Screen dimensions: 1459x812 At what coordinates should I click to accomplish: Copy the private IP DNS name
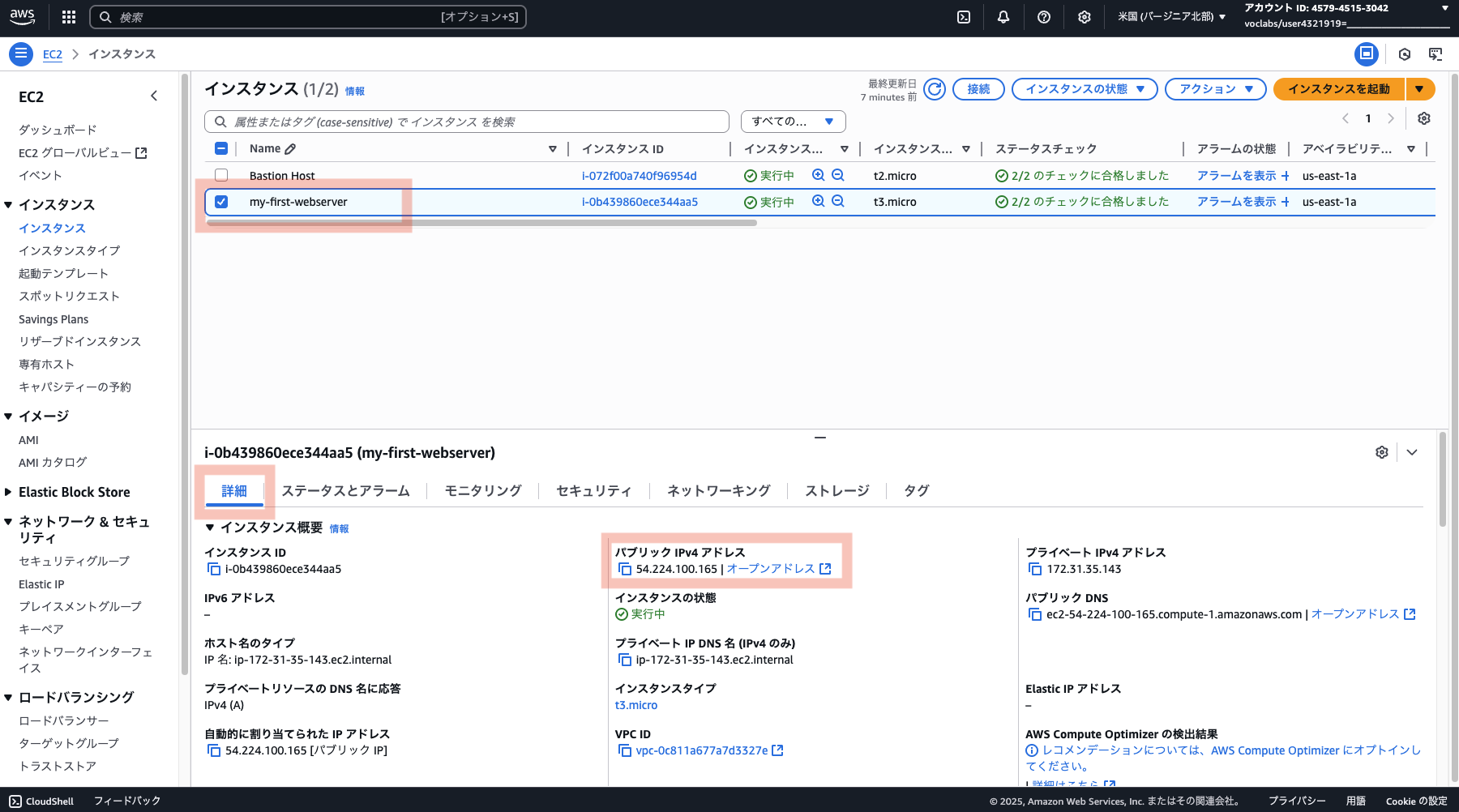click(x=625, y=660)
